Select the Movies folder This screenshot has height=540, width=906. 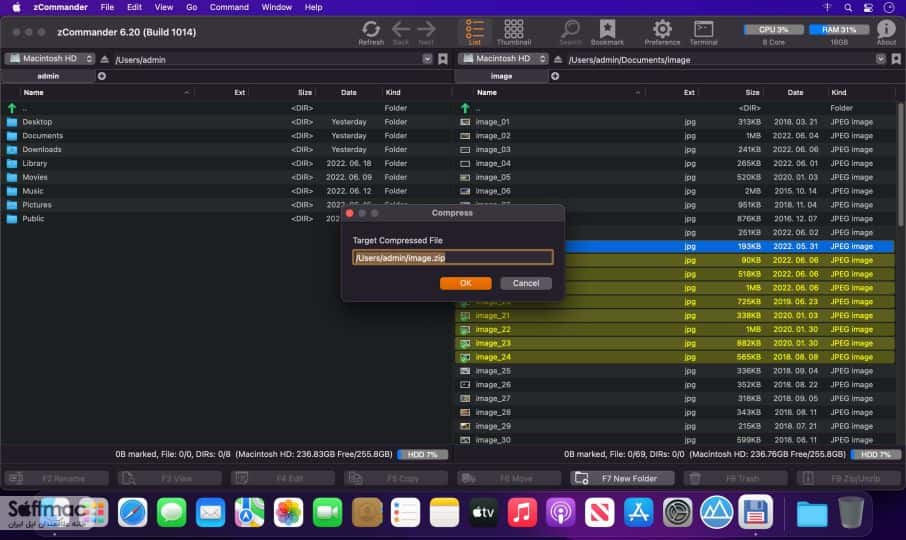click(226, 177)
